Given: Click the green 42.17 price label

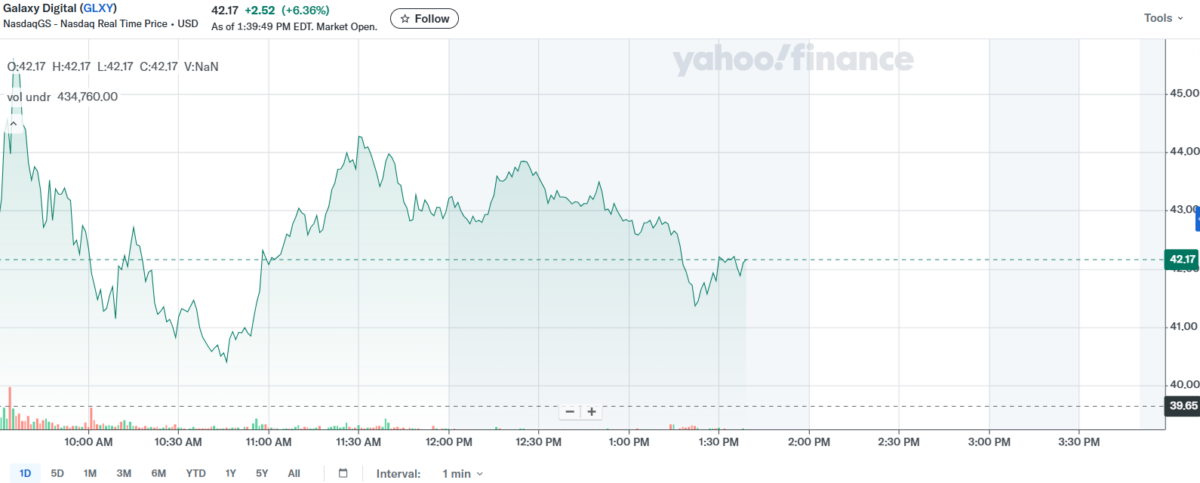Looking at the screenshot, I should pyautogui.click(x=1183, y=260).
